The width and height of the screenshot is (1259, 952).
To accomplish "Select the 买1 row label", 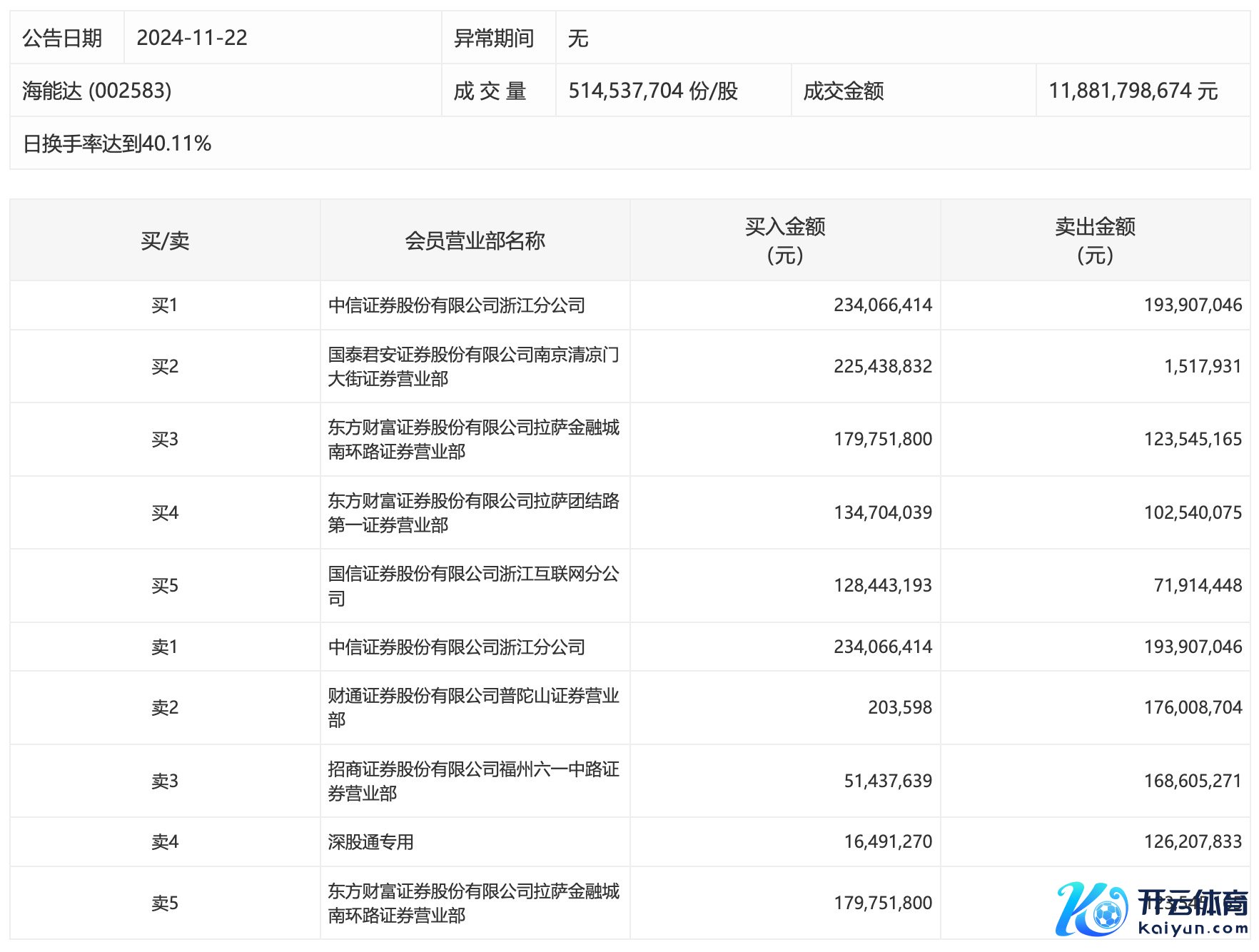I will (165, 305).
